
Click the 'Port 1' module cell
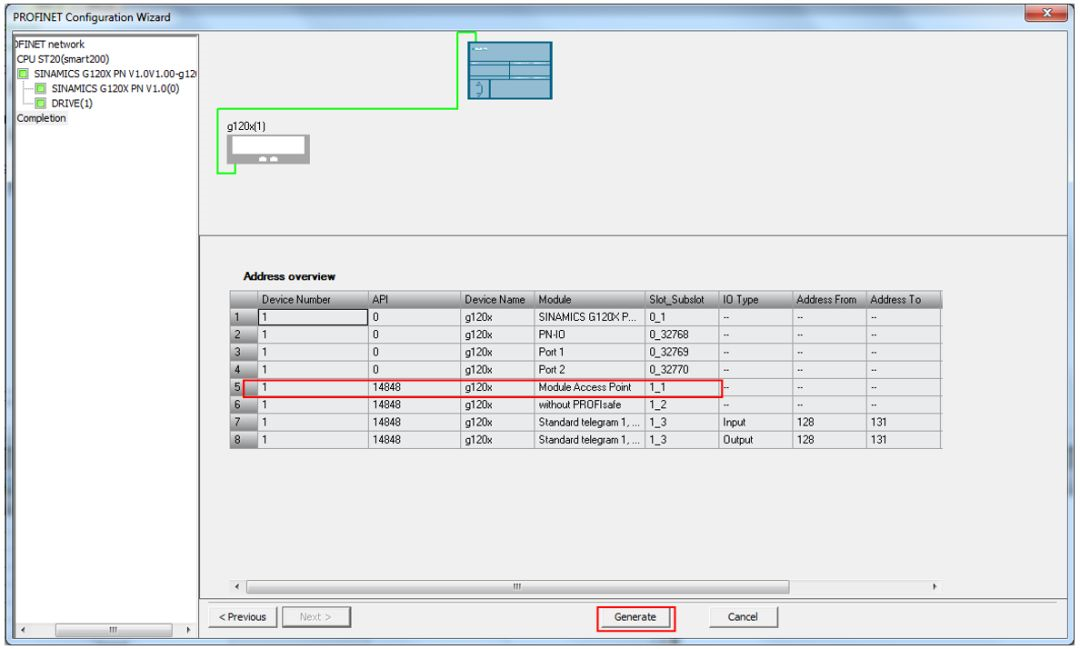click(x=590, y=353)
